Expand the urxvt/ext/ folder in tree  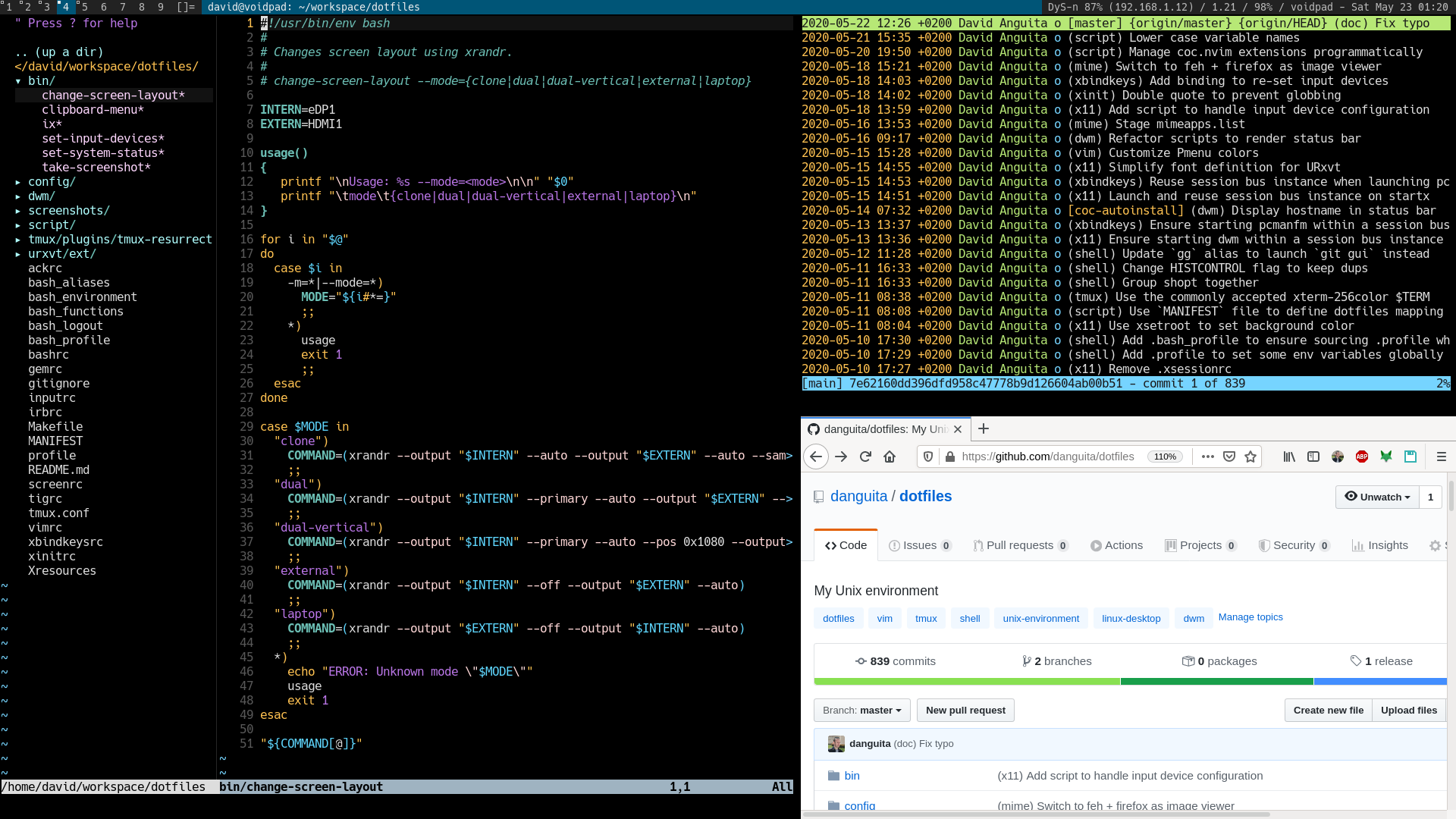click(18, 254)
